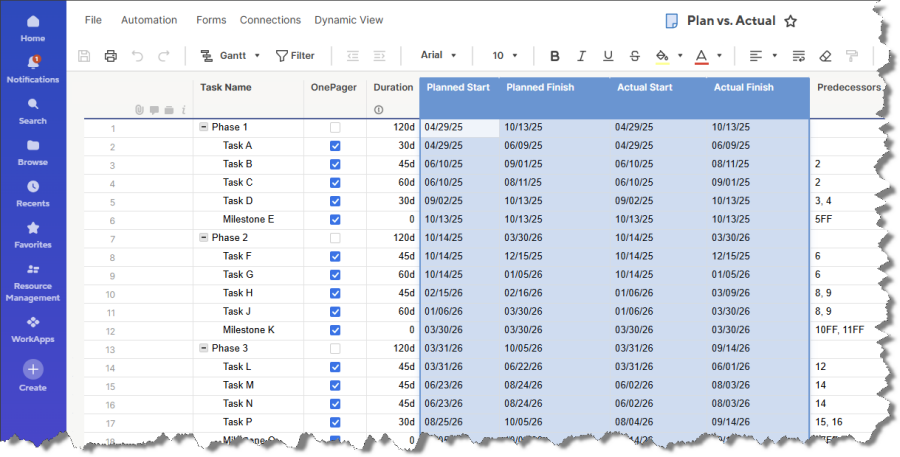The width and height of the screenshot is (900, 457).
Task: Click the Indent icon
Action: [379, 56]
